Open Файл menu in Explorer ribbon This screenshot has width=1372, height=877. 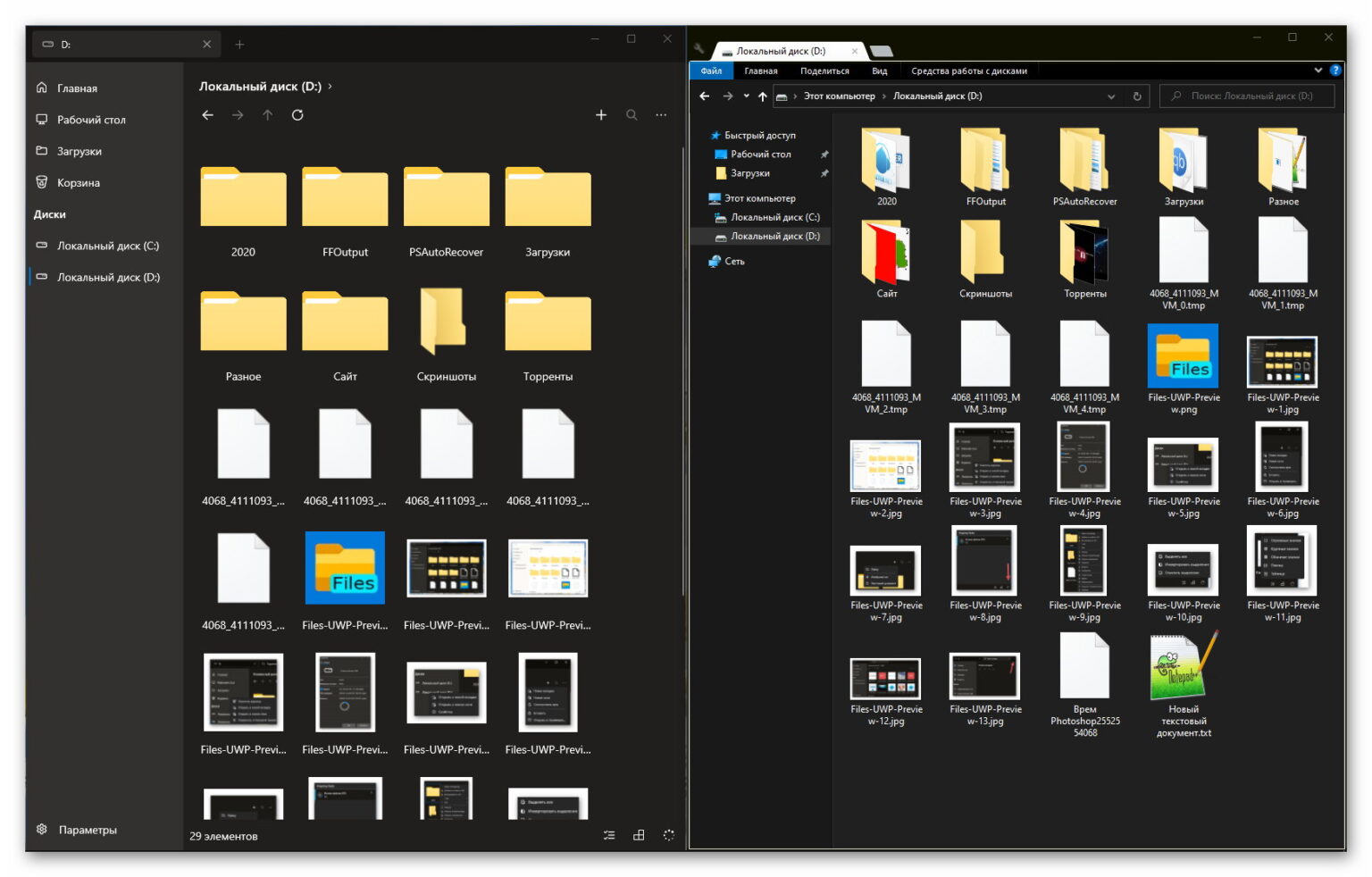(x=711, y=71)
